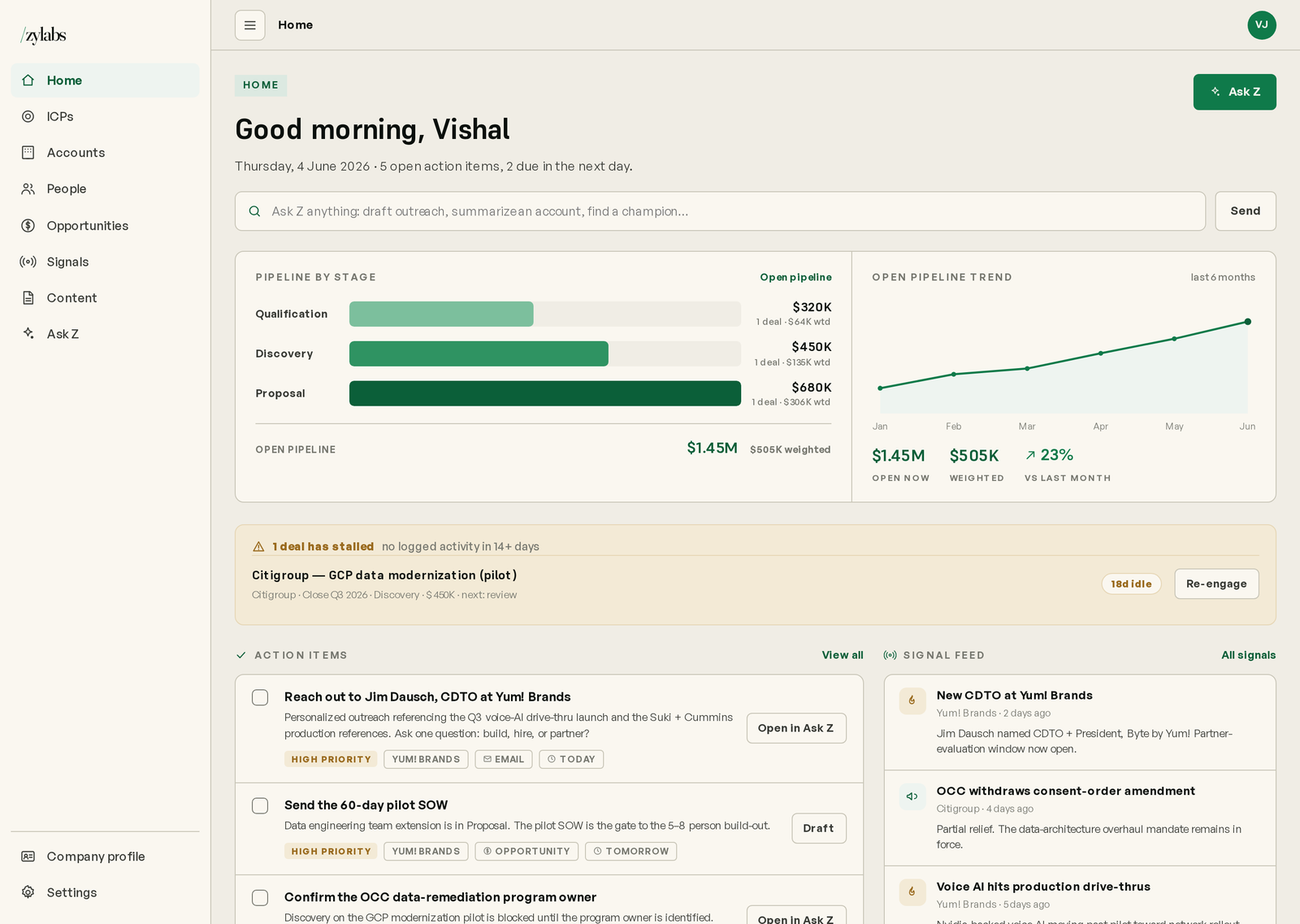Click the last 6 months label
This screenshot has width=1300, height=924.
click(1223, 277)
